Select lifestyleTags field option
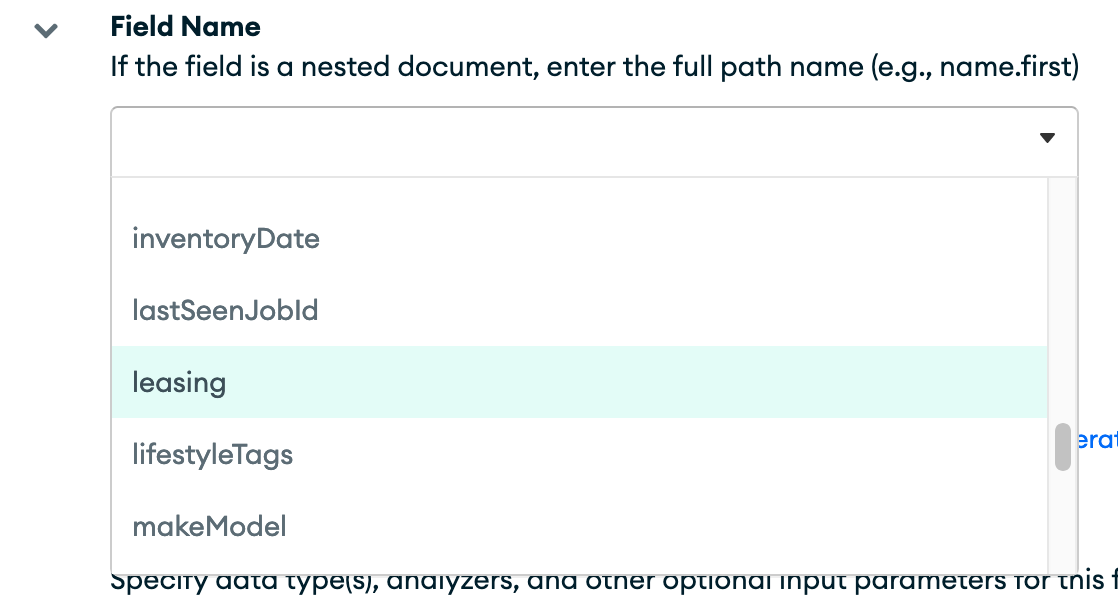The image size is (1118, 600). click(x=212, y=455)
